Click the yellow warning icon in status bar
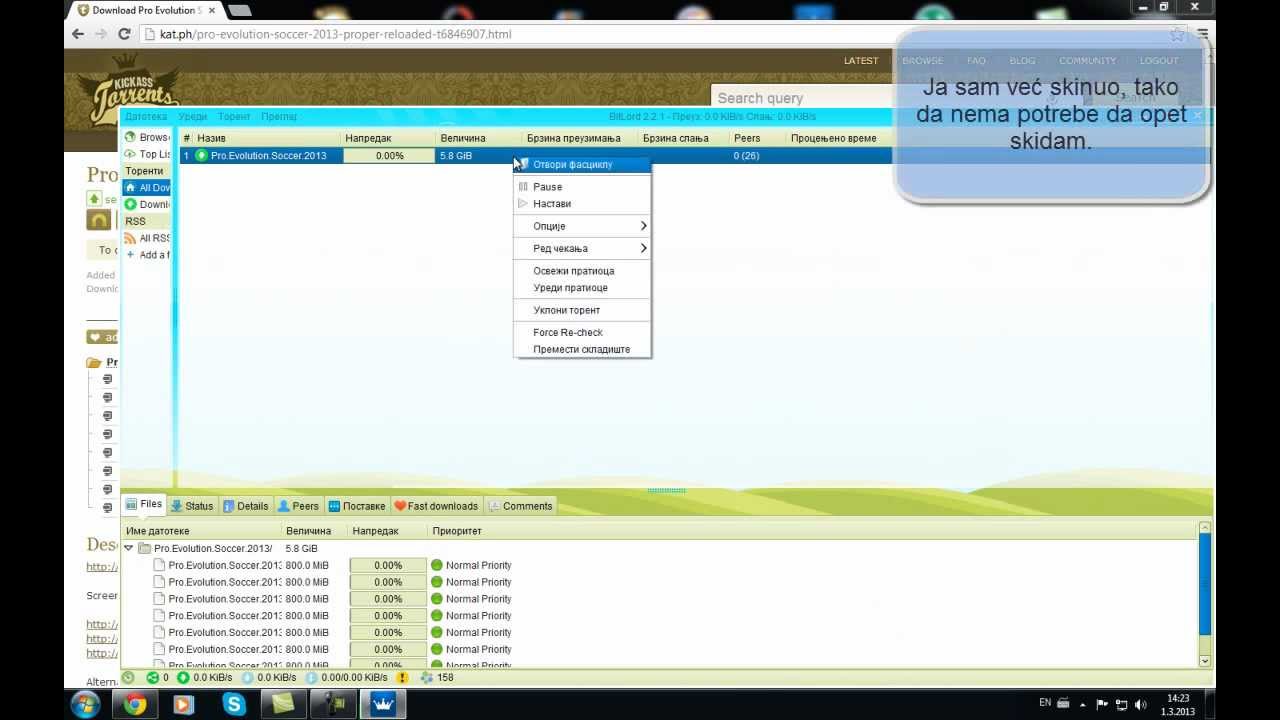This screenshot has width=1280, height=720. click(x=402, y=677)
